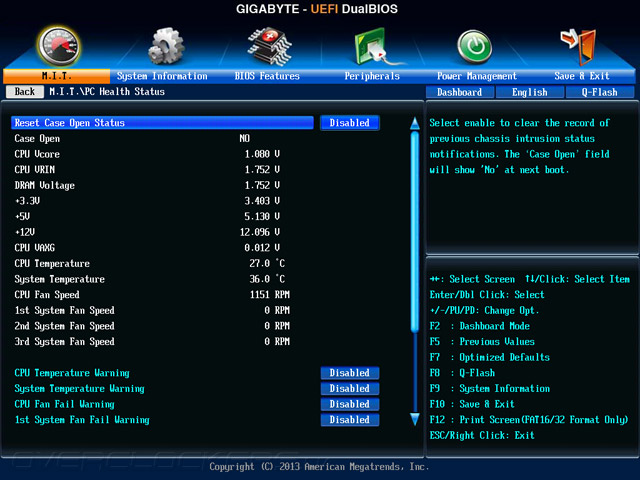Click the scroll up arrow
Viewport: 640px width, 480px height.
tap(415, 124)
